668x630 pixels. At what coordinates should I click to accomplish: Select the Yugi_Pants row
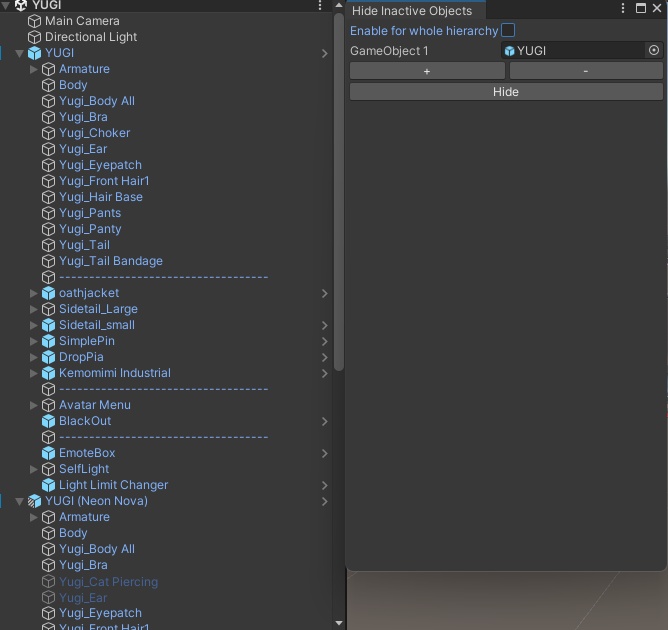click(x=166, y=213)
